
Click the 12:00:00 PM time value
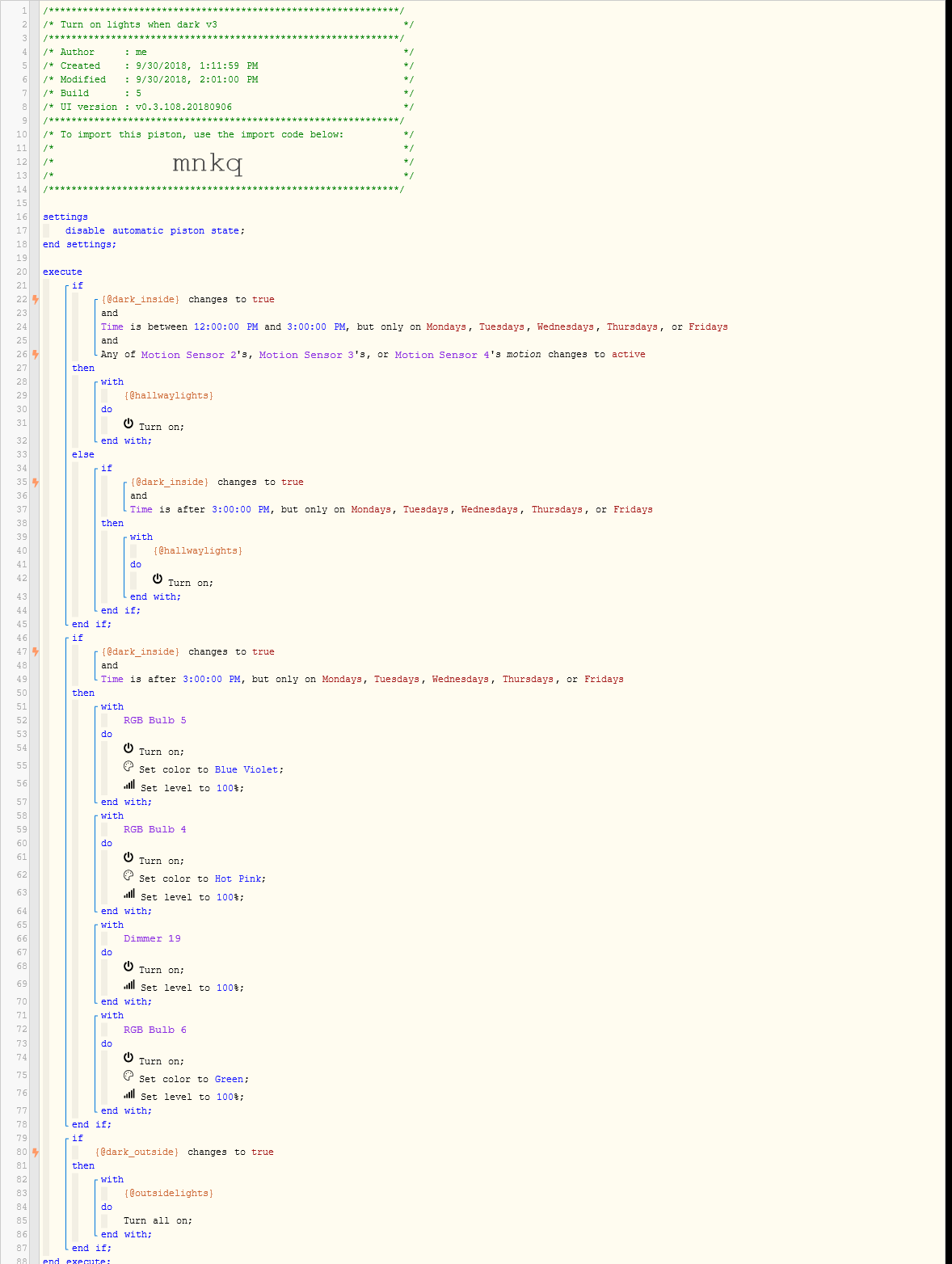point(225,327)
